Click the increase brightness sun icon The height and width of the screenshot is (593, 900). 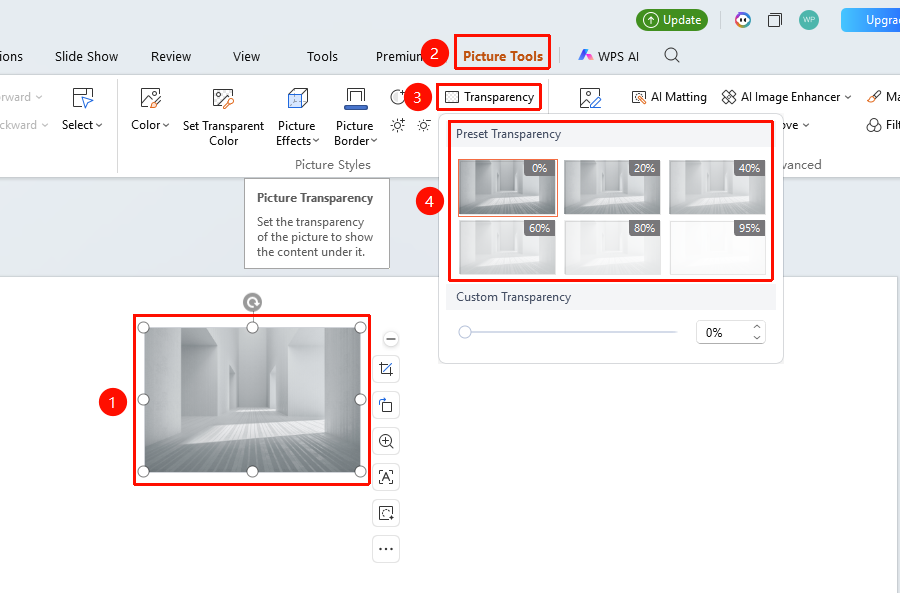[398, 125]
